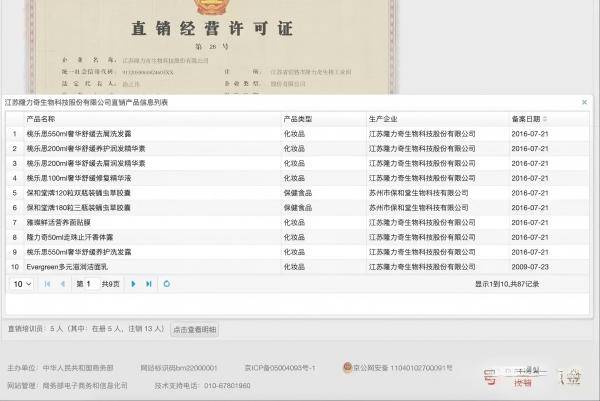The height and width of the screenshot is (401, 600).
Task: Select the 雅姿鲜活营养面贴膜 product row
Action: point(297,223)
